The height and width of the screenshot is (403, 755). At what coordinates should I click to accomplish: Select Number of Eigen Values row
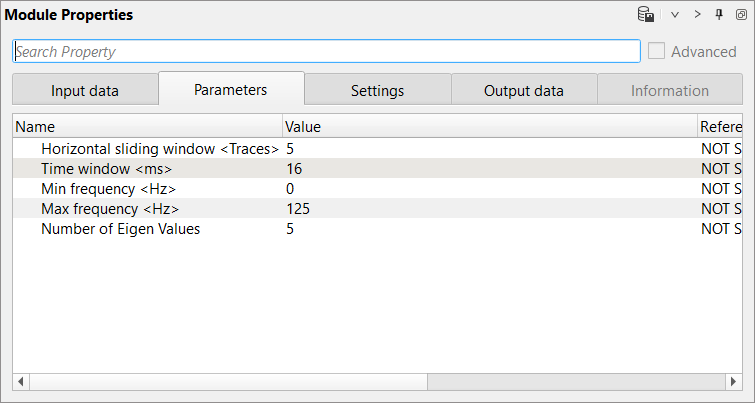[120, 229]
